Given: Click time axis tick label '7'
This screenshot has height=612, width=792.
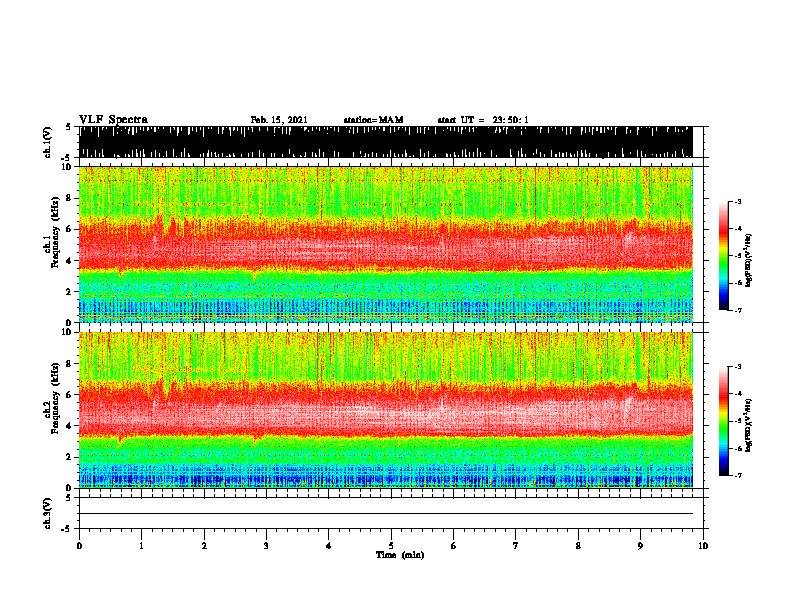Looking at the screenshot, I should click(x=516, y=546).
